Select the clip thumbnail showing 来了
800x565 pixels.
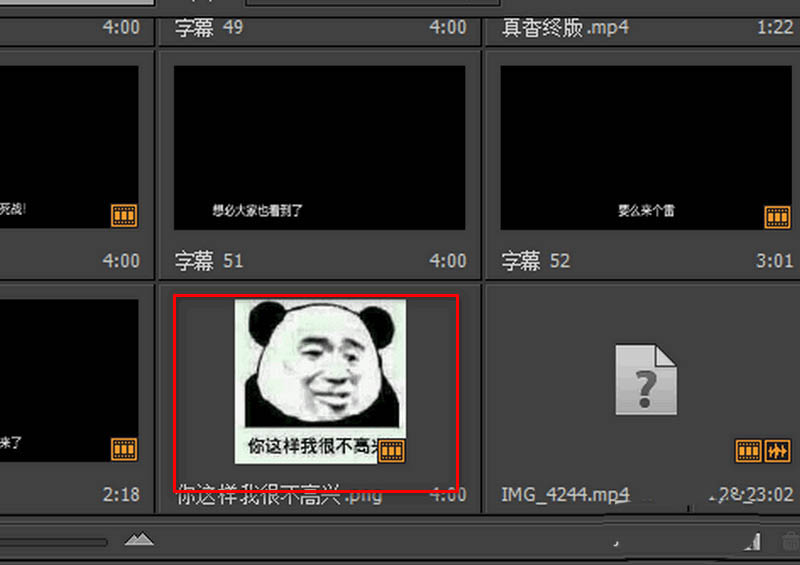68,381
